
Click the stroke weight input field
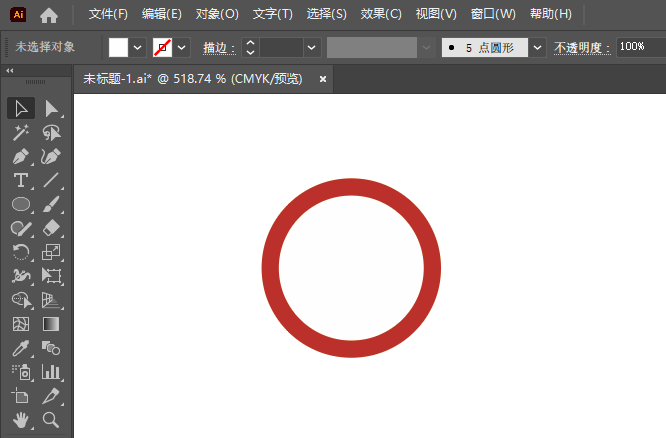point(282,48)
